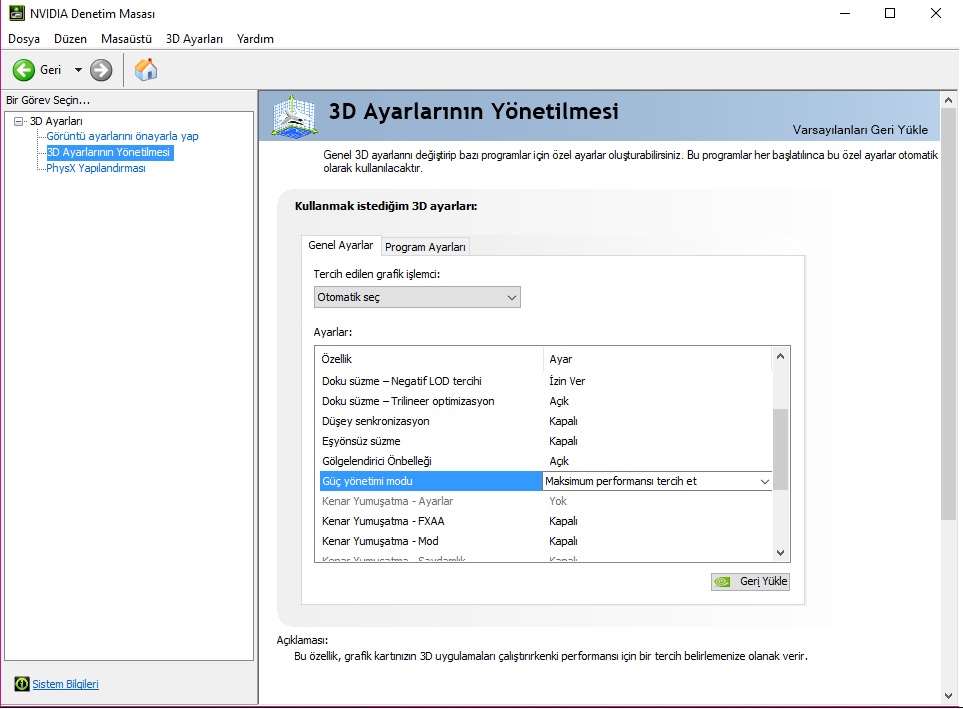Screen dimensions: 963x709
Task: Click the 3D settings header illustration icon
Action: coord(295,116)
